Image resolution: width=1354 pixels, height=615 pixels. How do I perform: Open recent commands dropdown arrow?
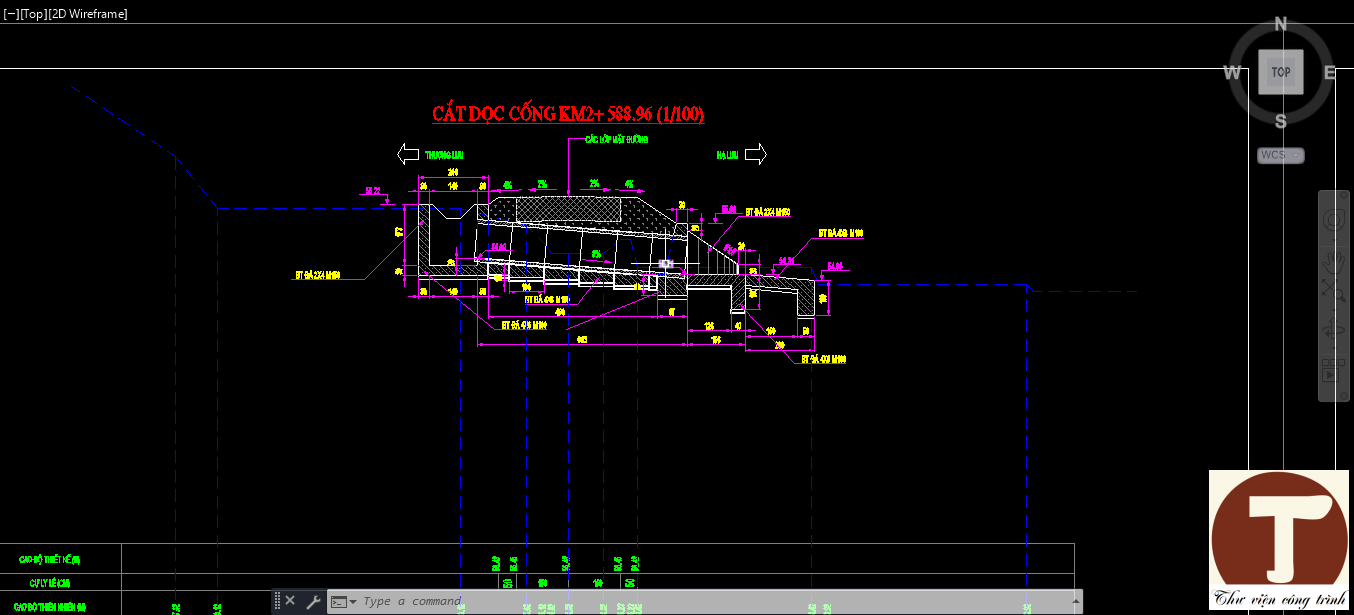353,602
